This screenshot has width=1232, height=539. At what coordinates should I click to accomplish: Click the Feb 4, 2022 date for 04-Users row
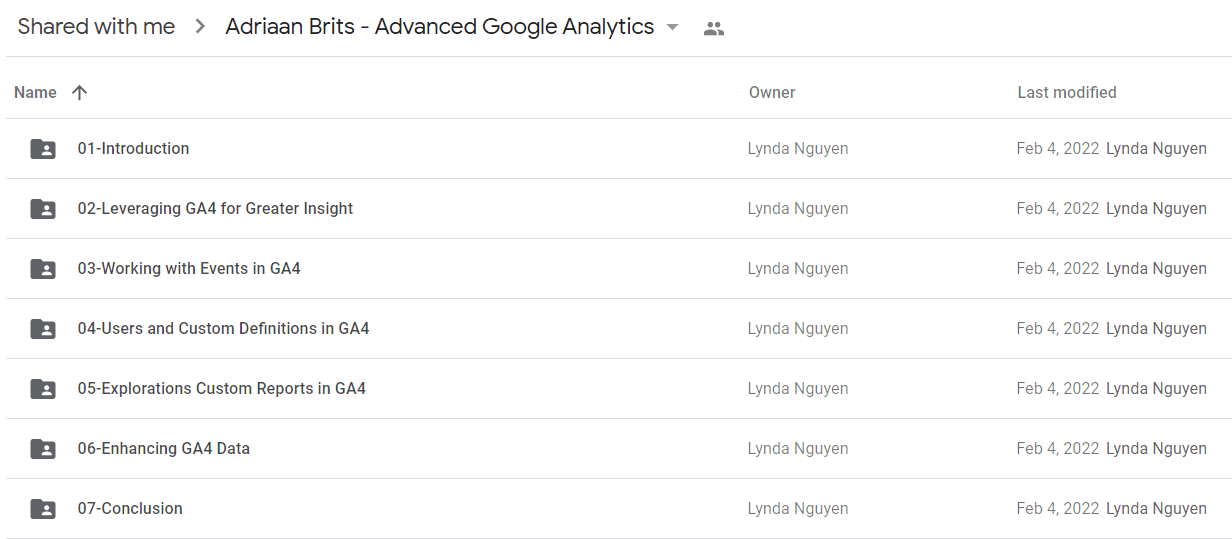coord(1058,328)
